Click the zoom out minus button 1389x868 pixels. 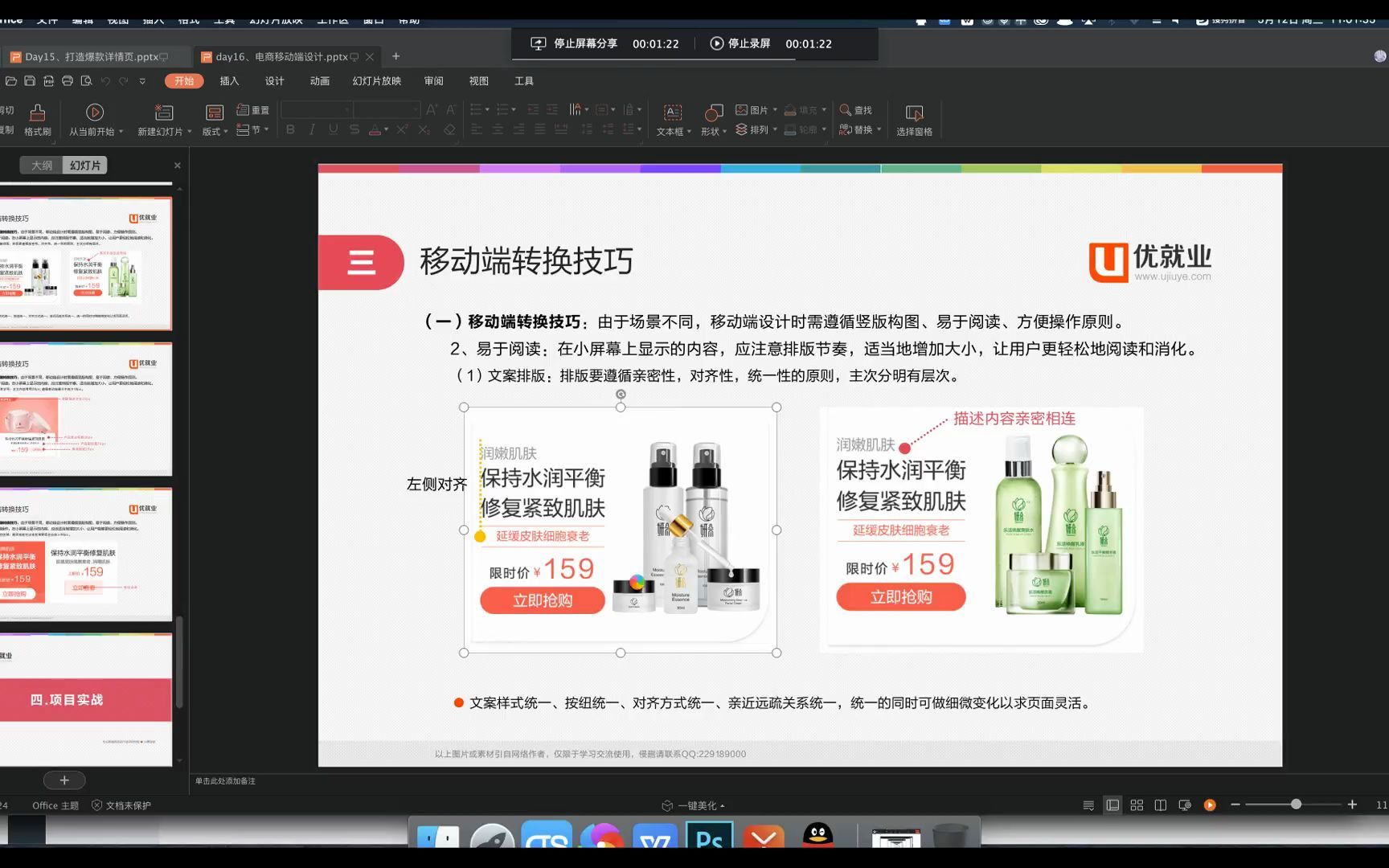(1235, 805)
